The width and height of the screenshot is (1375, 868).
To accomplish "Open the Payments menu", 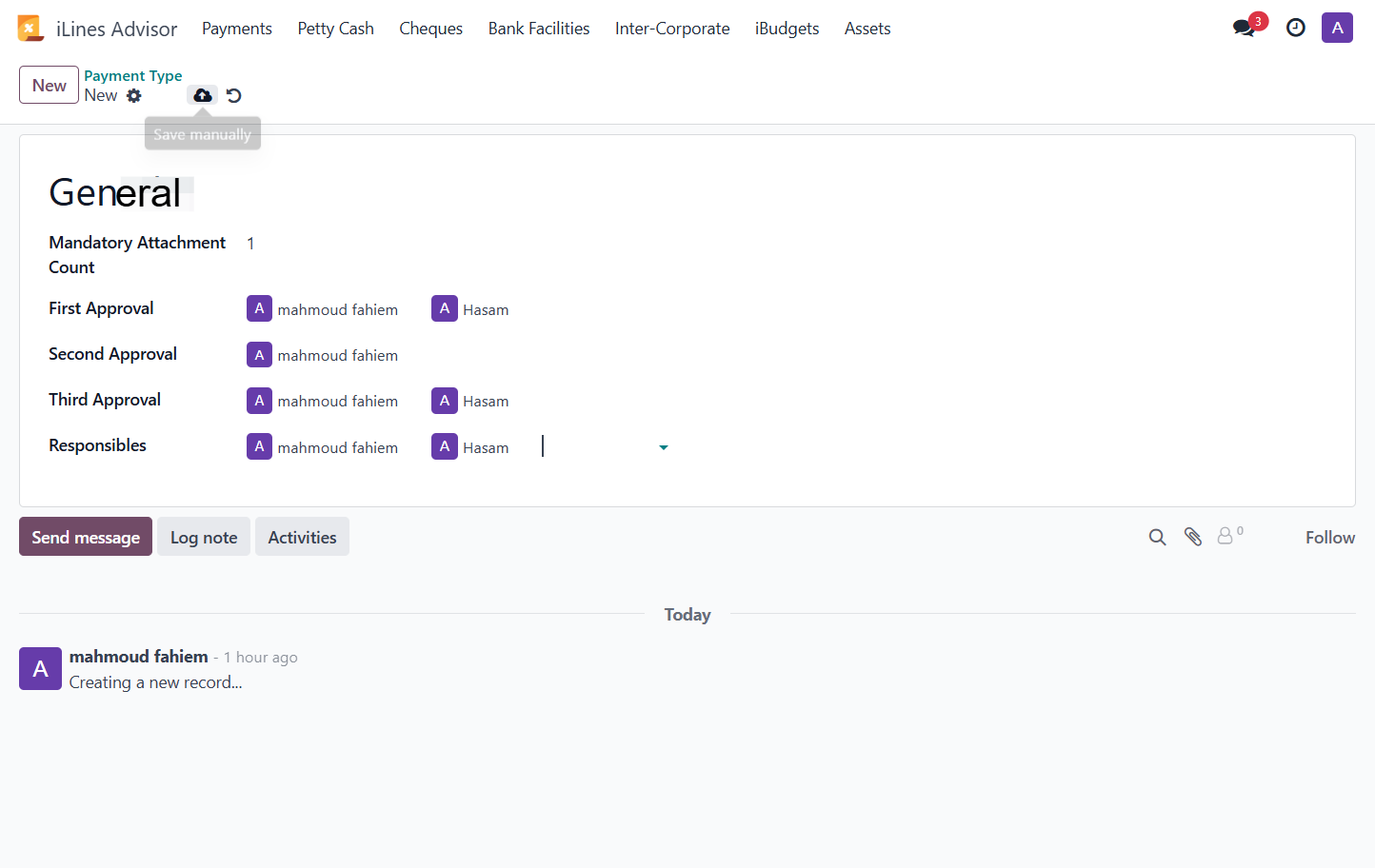I will point(237,29).
